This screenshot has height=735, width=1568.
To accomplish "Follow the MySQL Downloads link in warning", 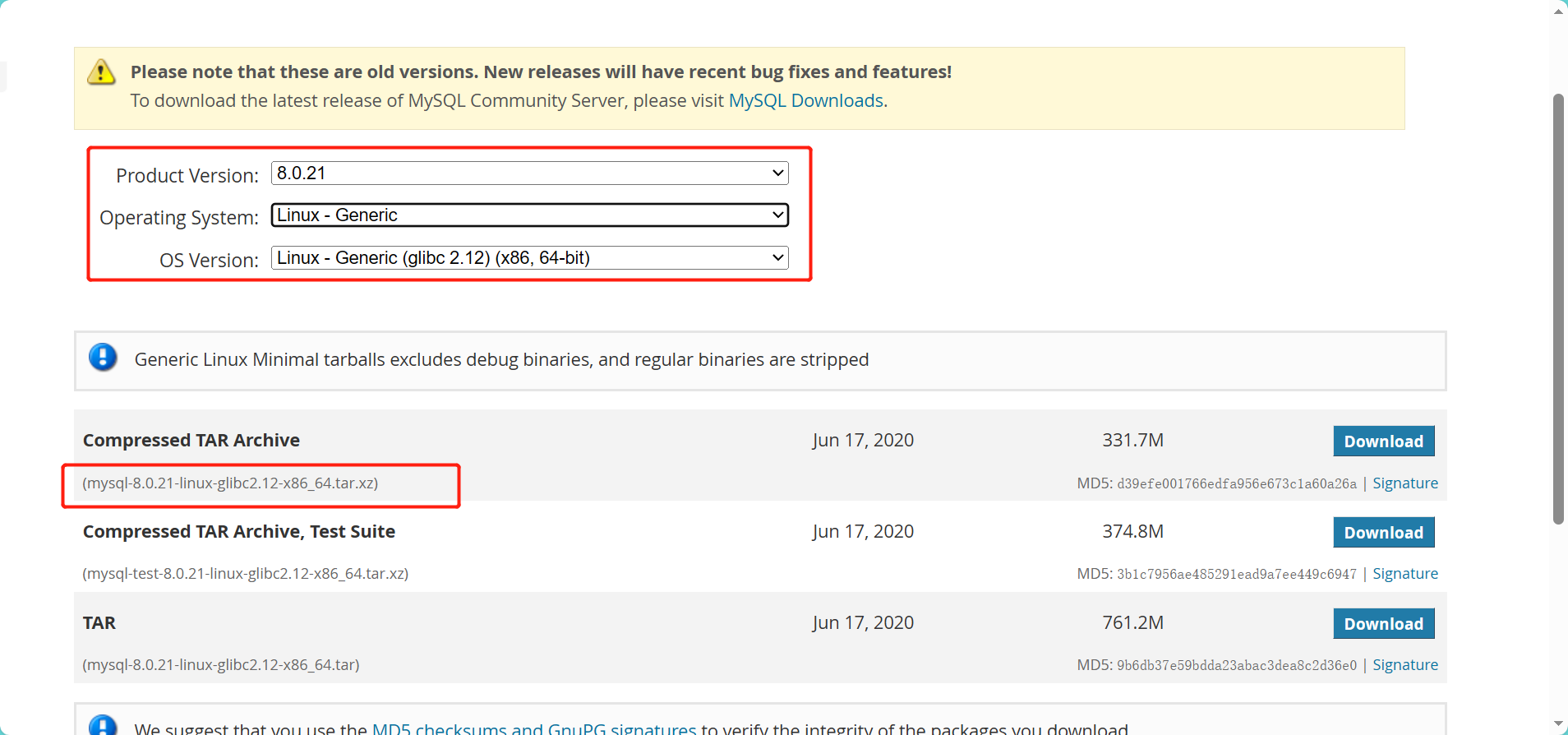I will [805, 100].
